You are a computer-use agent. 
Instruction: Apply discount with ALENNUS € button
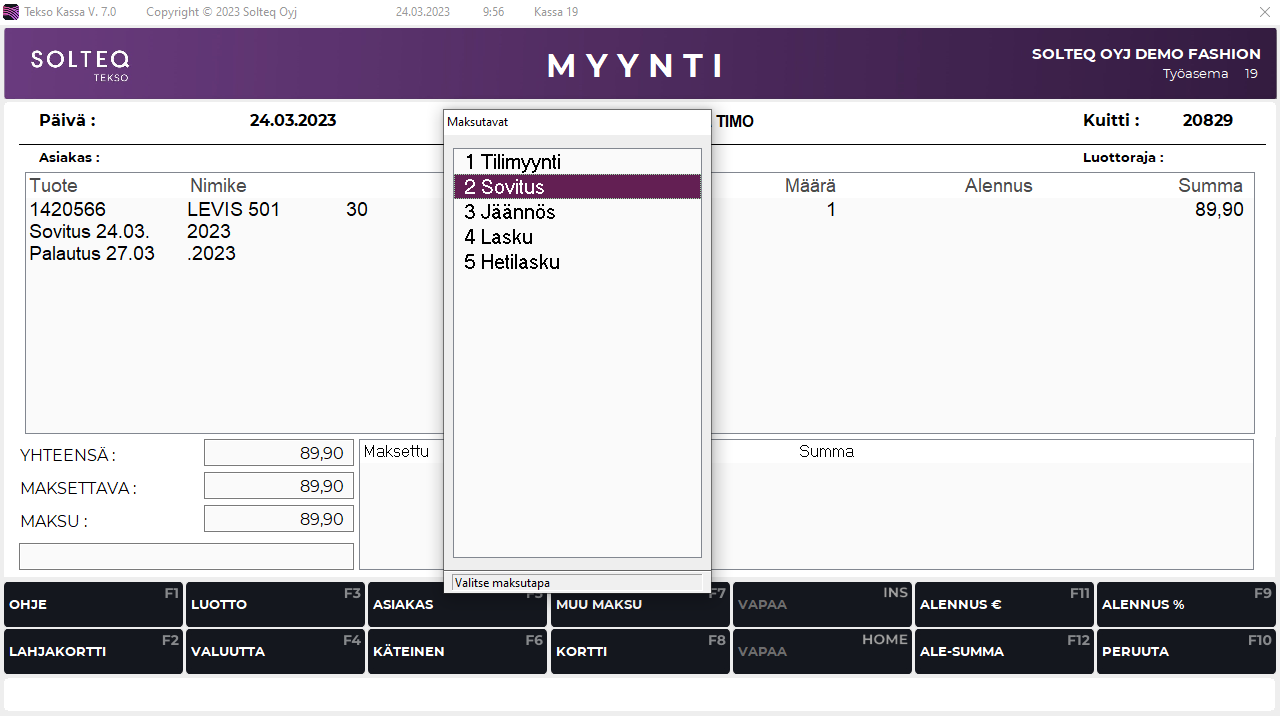click(x=1004, y=605)
